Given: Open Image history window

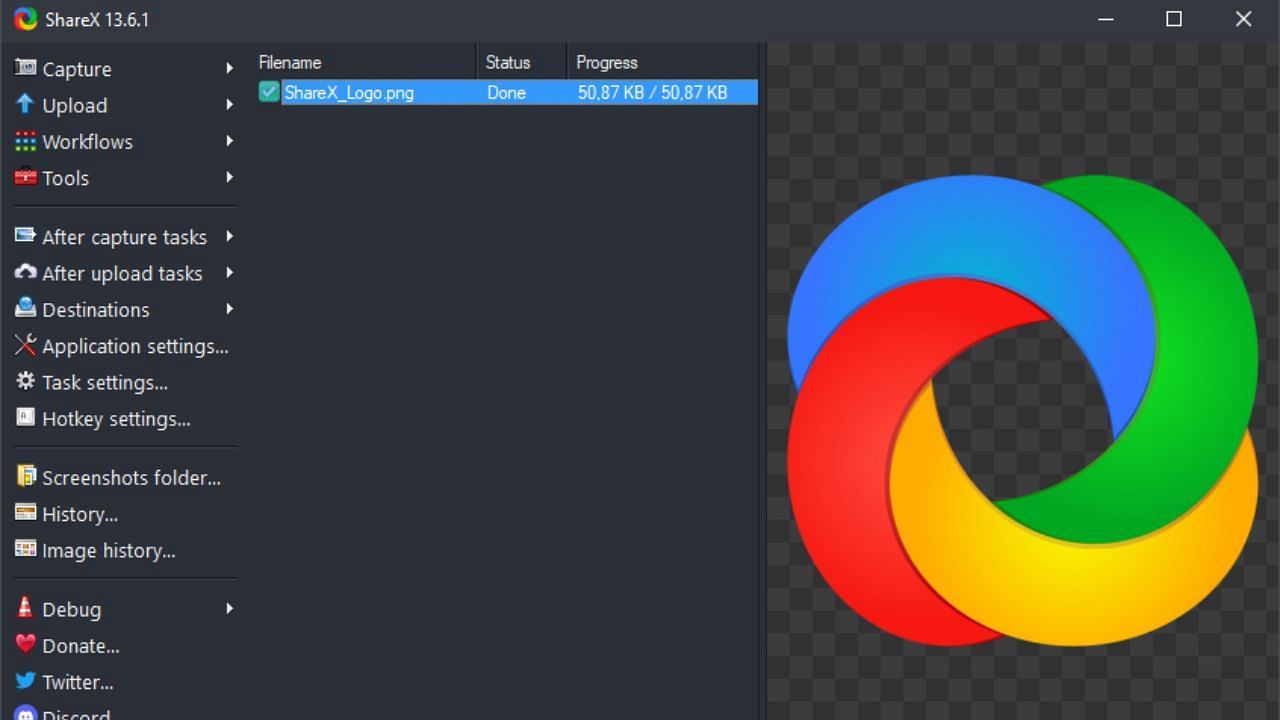Looking at the screenshot, I should 108,551.
